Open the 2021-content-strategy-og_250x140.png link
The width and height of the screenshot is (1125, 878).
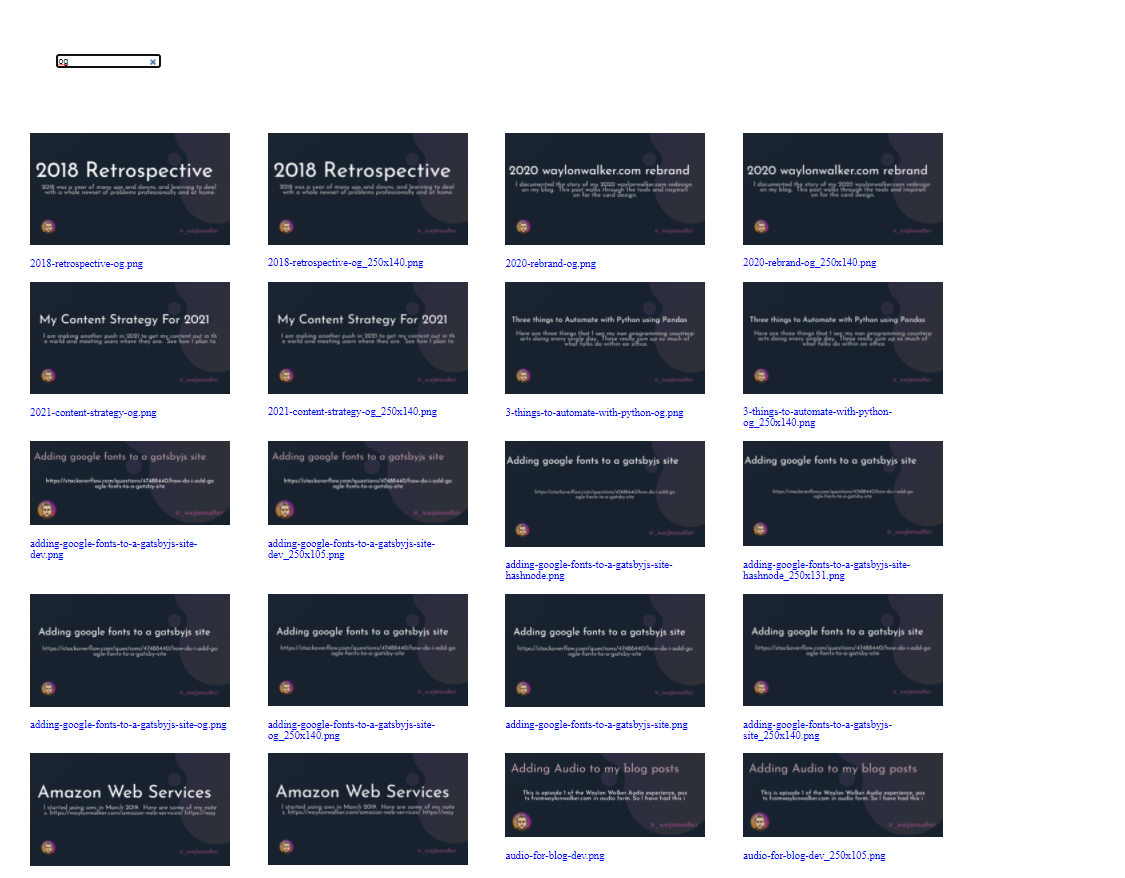coord(352,412)
